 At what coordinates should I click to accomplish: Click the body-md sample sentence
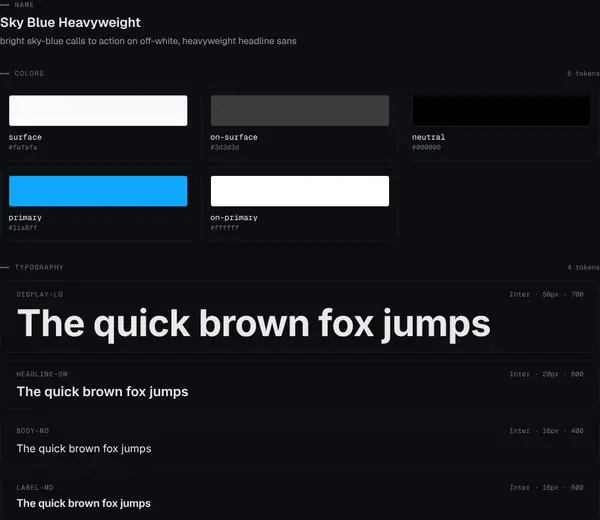pyautogui.click(x=84, y=448)
